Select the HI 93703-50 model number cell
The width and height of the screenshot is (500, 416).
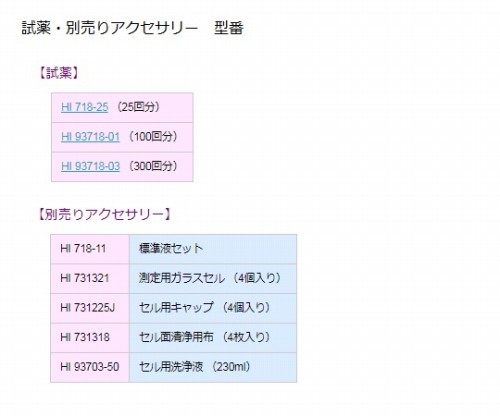[90, 367]
